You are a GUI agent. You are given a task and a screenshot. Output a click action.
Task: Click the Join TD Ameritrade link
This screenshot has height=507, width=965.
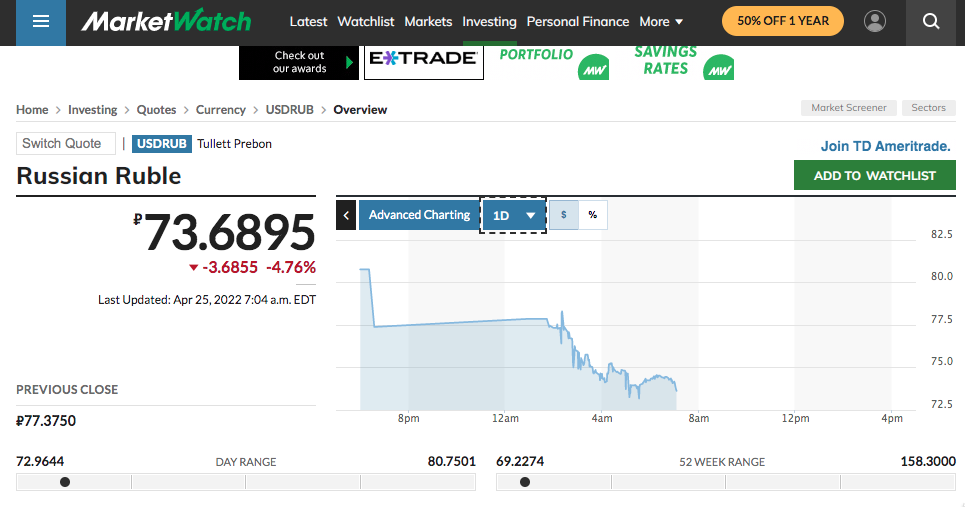[x=885, y=146]
